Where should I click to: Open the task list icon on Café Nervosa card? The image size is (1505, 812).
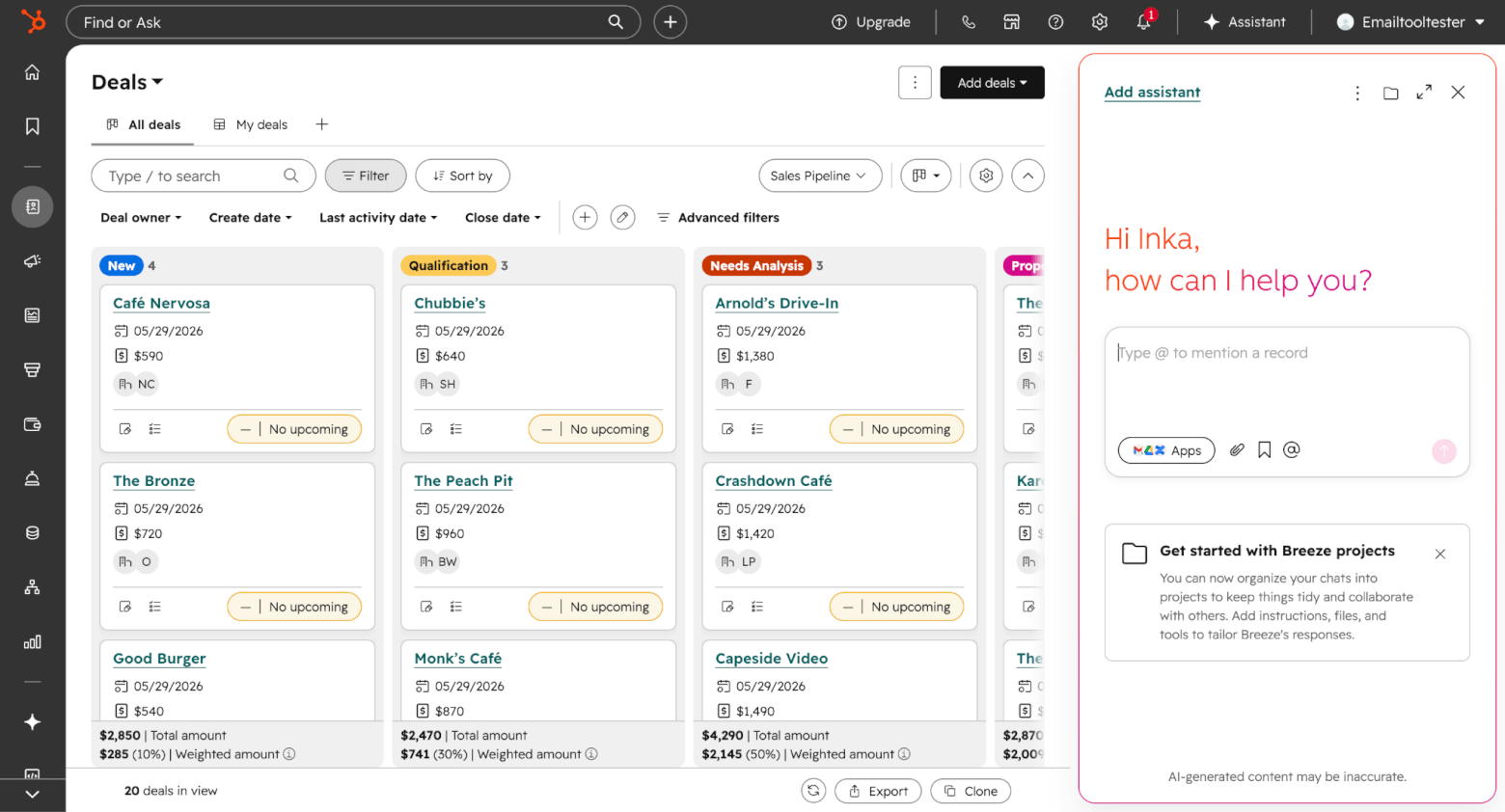(155, 429)
